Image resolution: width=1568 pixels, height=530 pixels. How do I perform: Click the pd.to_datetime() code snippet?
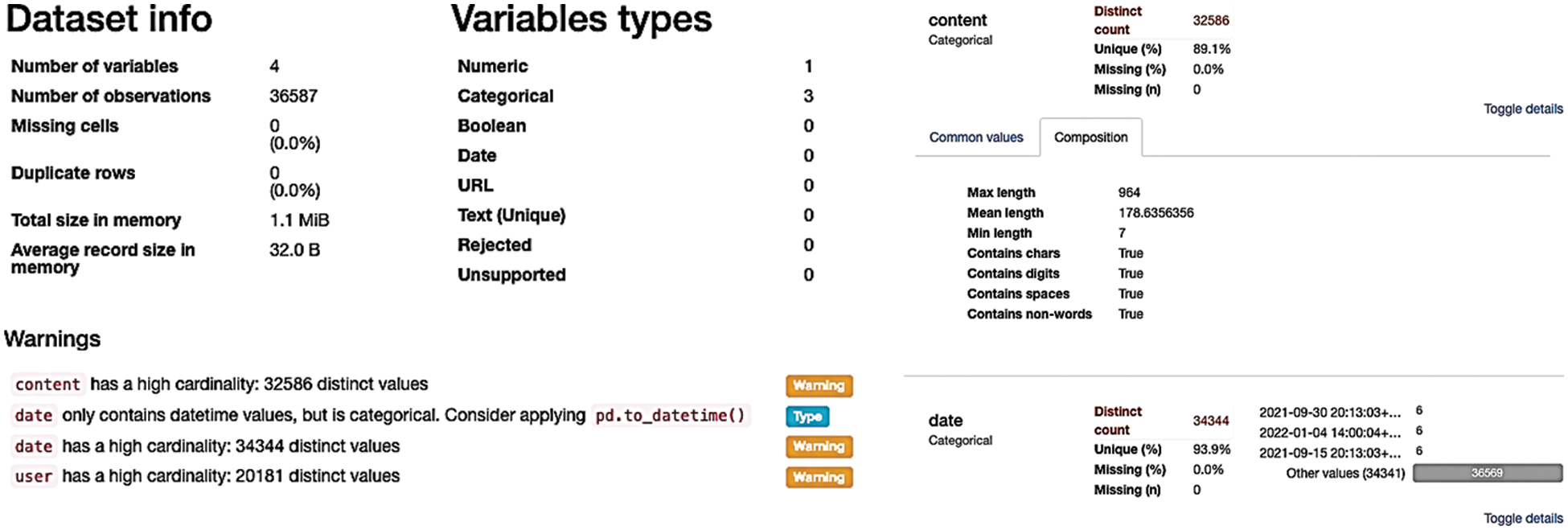[670, 416]
